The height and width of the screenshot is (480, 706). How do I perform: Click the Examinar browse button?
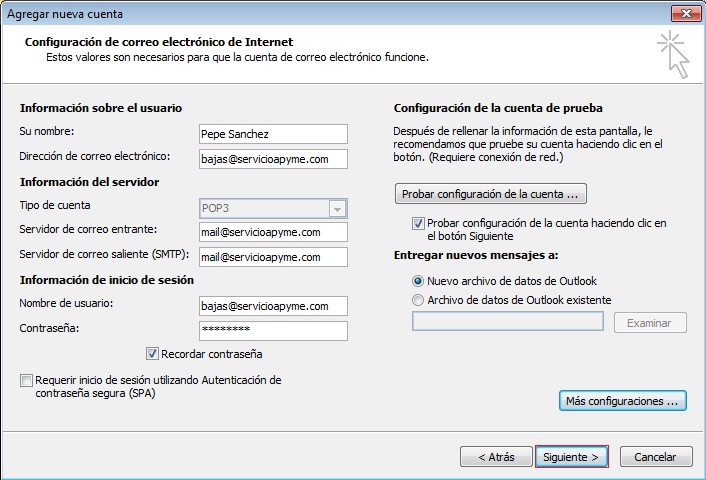pos(650,323)
